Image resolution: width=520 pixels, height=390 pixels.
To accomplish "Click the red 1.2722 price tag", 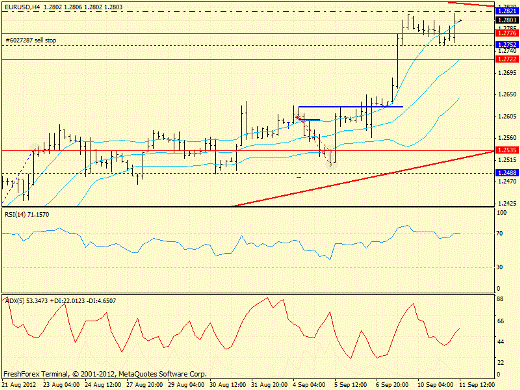I will click(x=507, y=59).
